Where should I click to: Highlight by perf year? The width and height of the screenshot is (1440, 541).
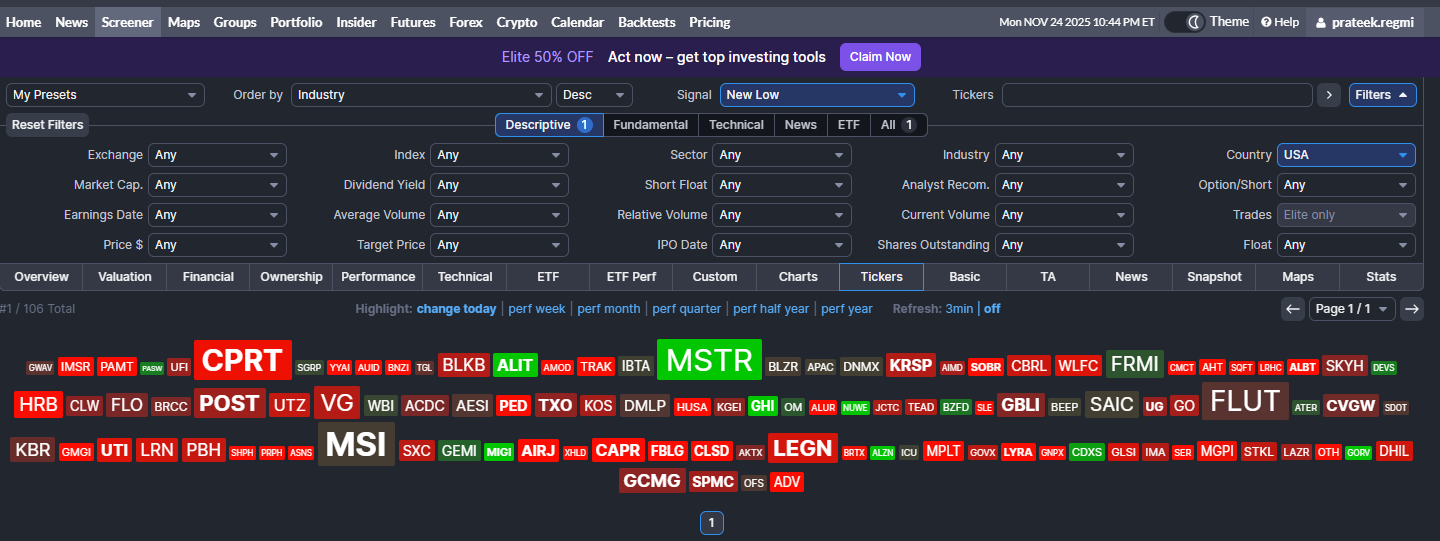tap(847, 309)
